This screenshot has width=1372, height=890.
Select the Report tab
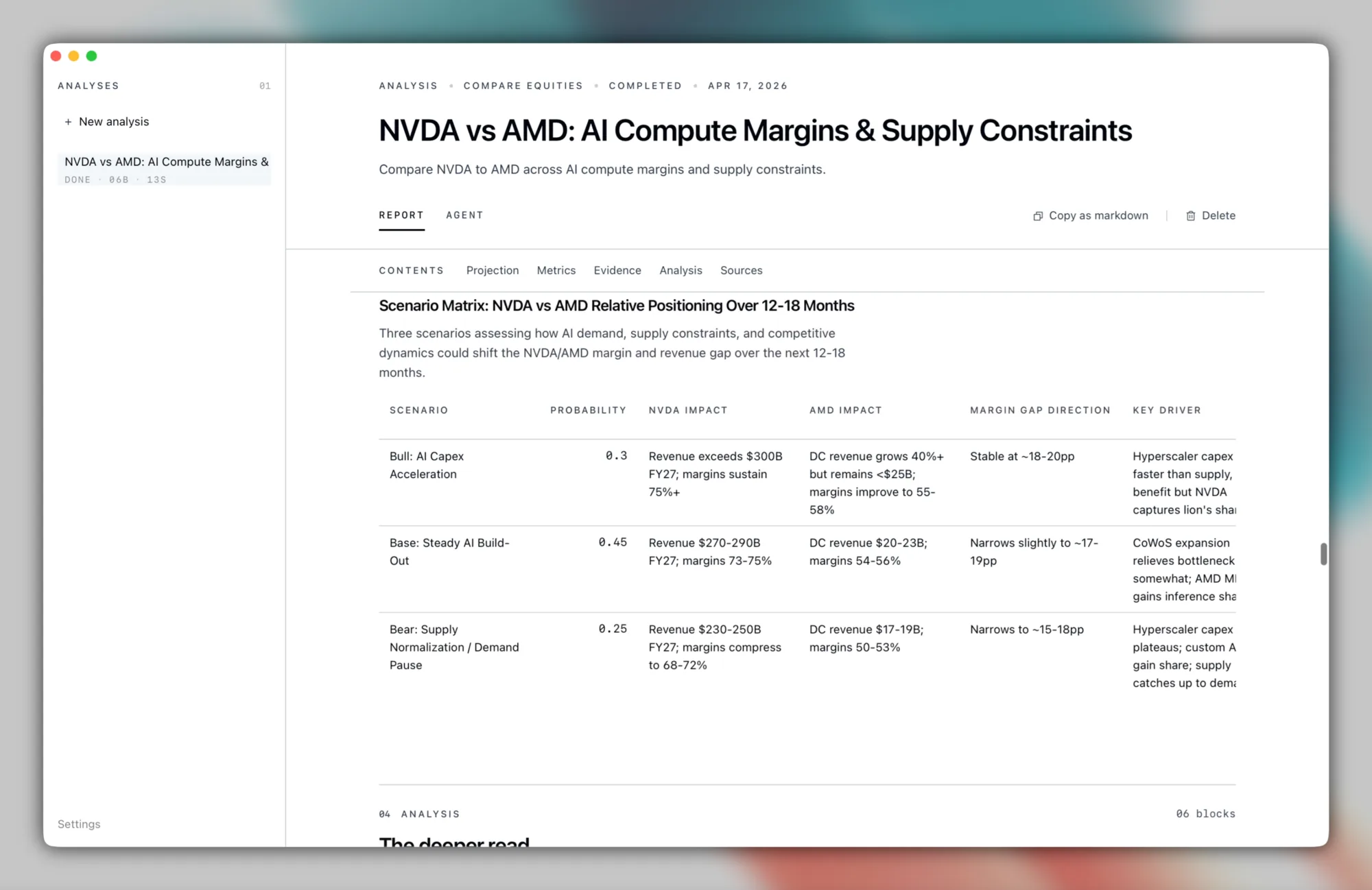point(401,215)
